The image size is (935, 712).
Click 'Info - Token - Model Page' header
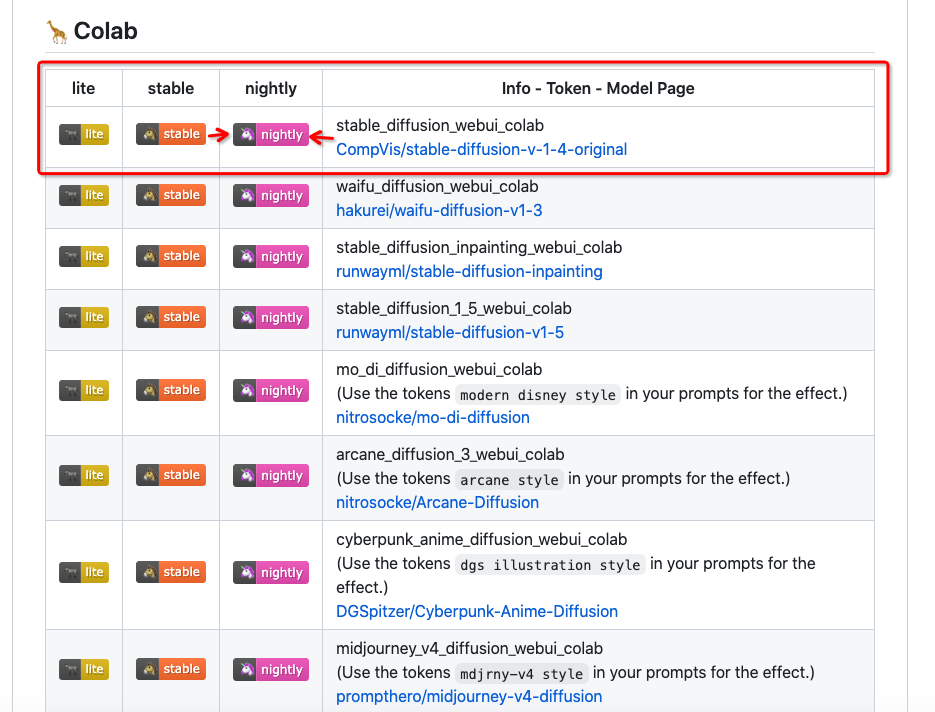[x=598, y=88]
